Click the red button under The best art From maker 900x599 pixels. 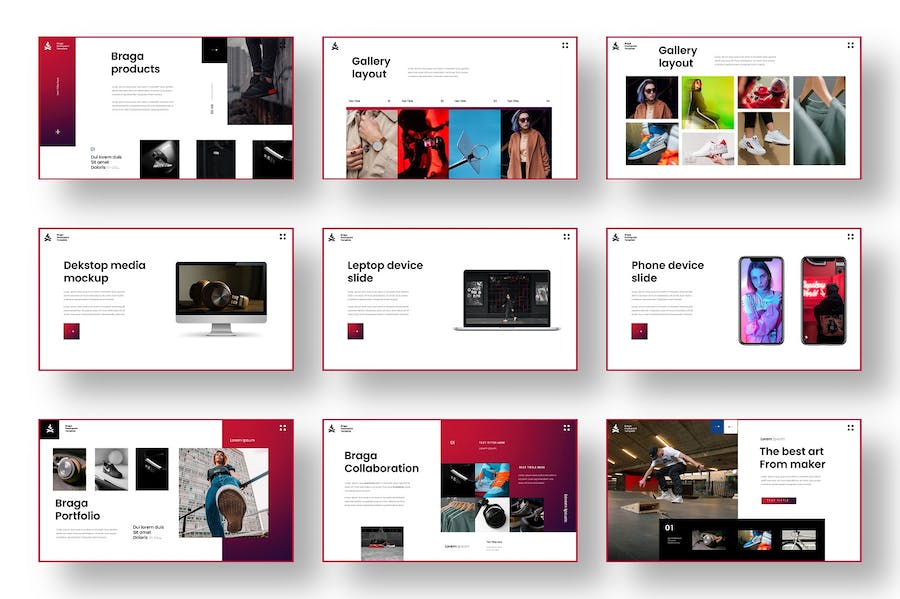pos(779,500)
